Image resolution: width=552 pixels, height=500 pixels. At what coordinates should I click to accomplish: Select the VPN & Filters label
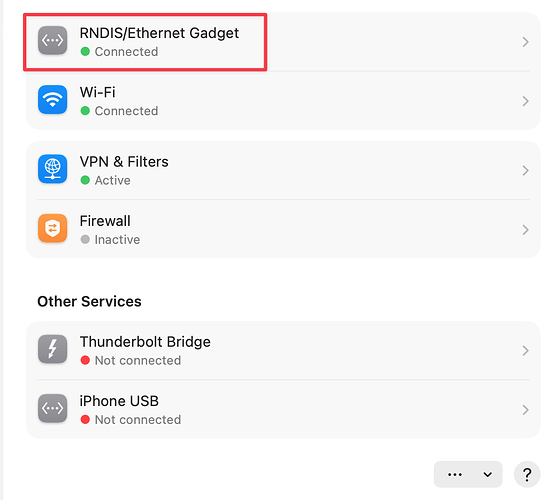124,162
